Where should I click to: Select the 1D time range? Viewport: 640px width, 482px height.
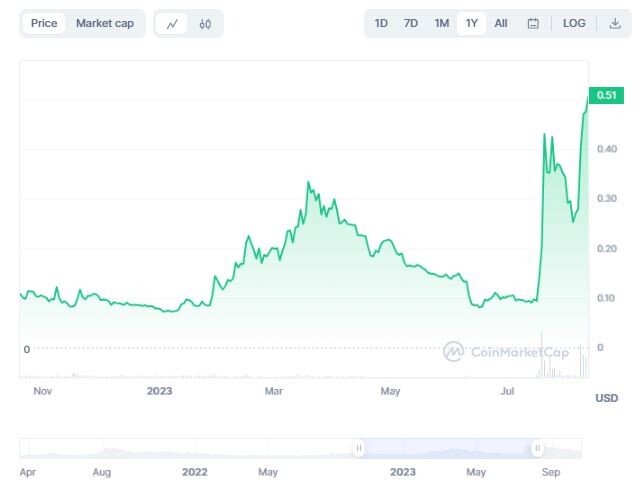pyautogui.click(x=381, y=23)
